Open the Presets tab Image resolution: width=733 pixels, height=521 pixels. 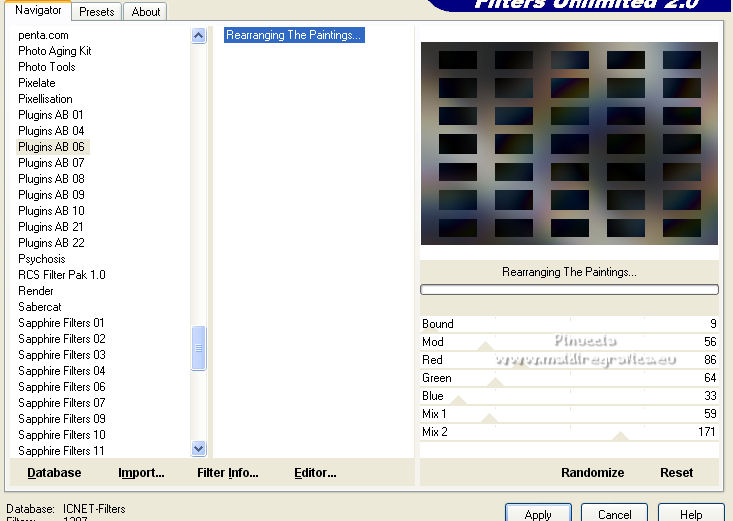coord(97,12)
